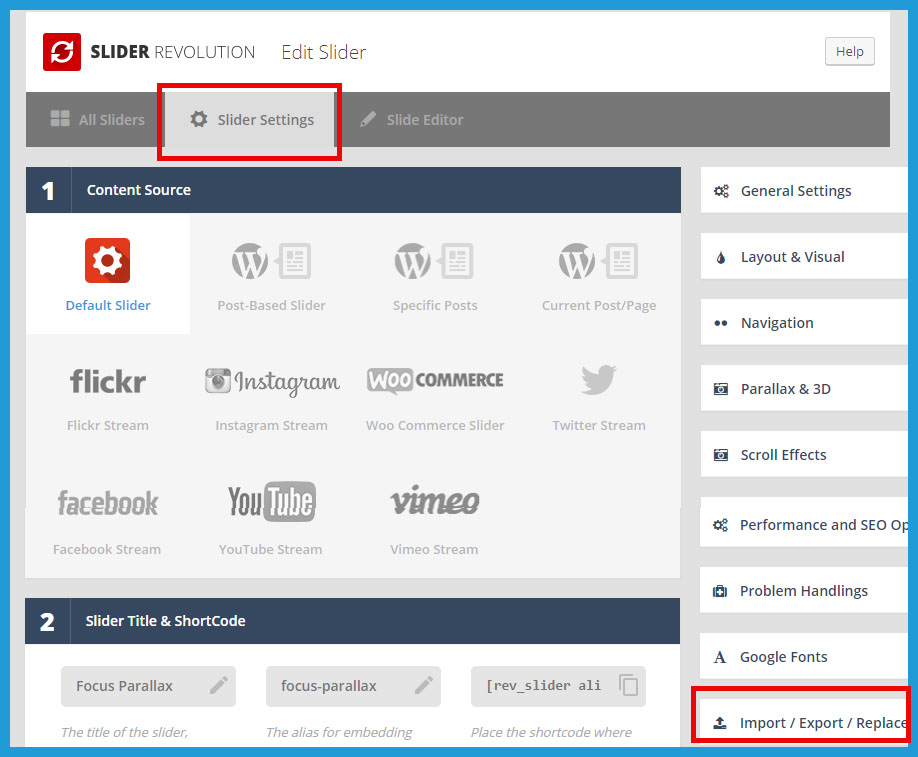Select the facebook logo source
Image resolution: width=918 pixels, height=757 pixels.
tap(108, 503)
